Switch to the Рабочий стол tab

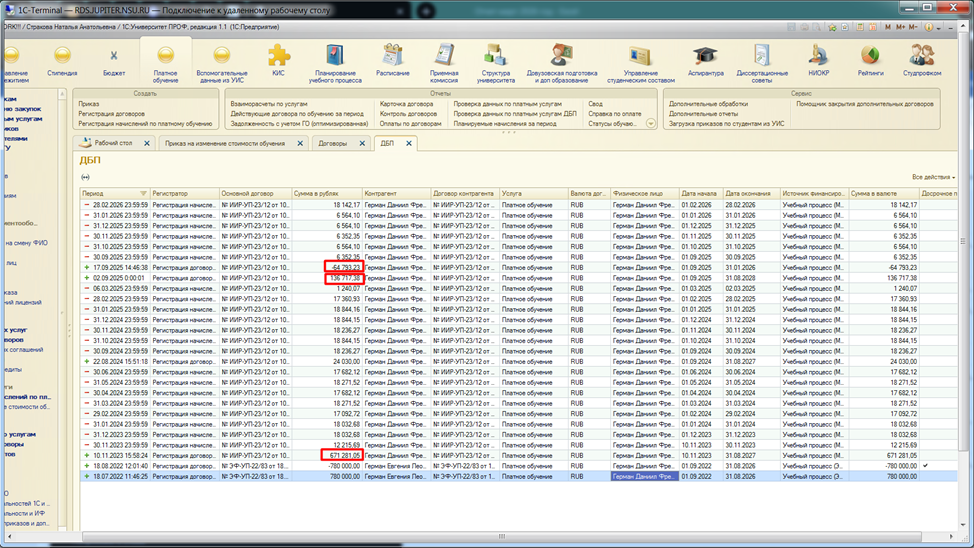tap(113, 144)
